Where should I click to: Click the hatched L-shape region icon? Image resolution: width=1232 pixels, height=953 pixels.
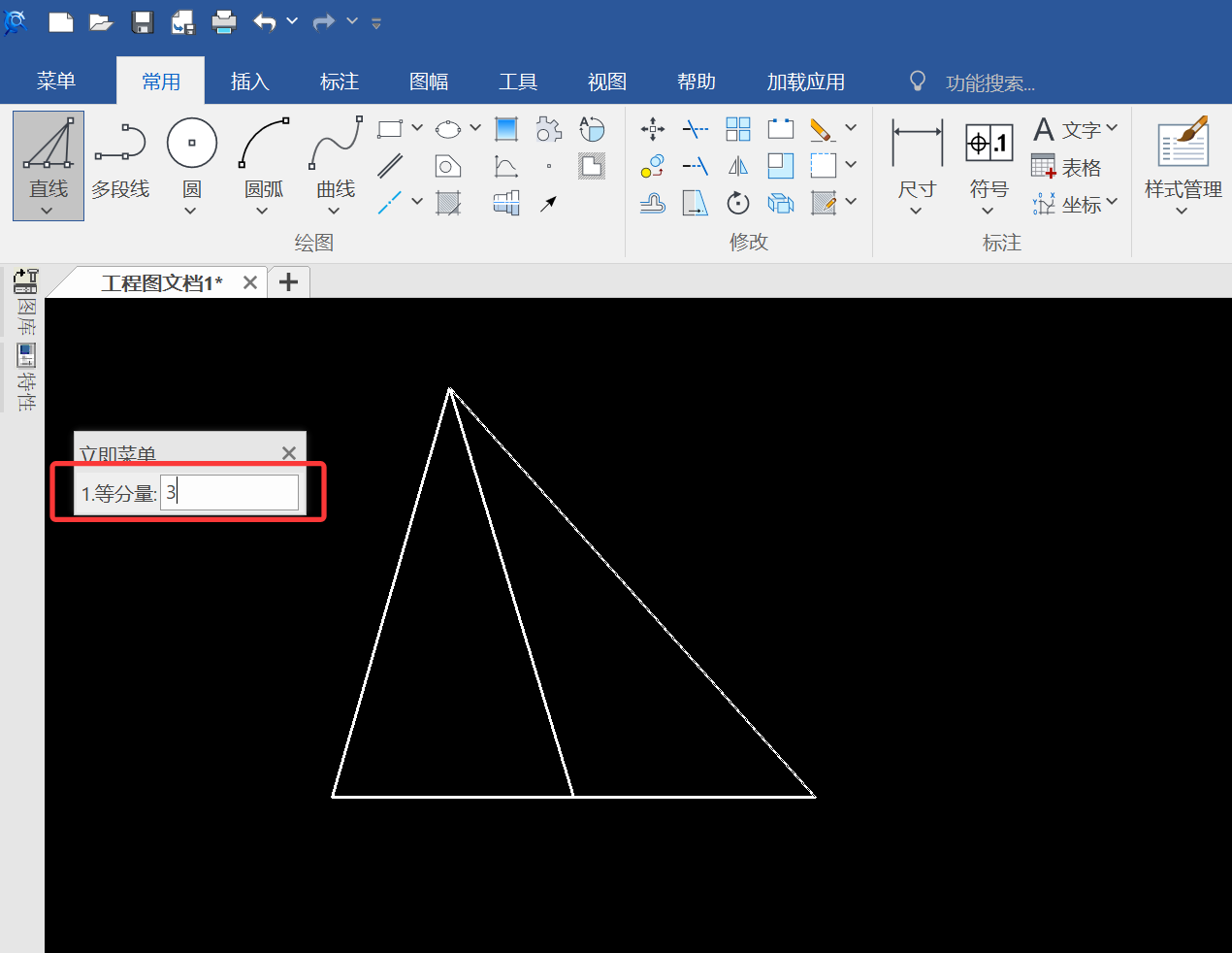[x=592, y=166]
